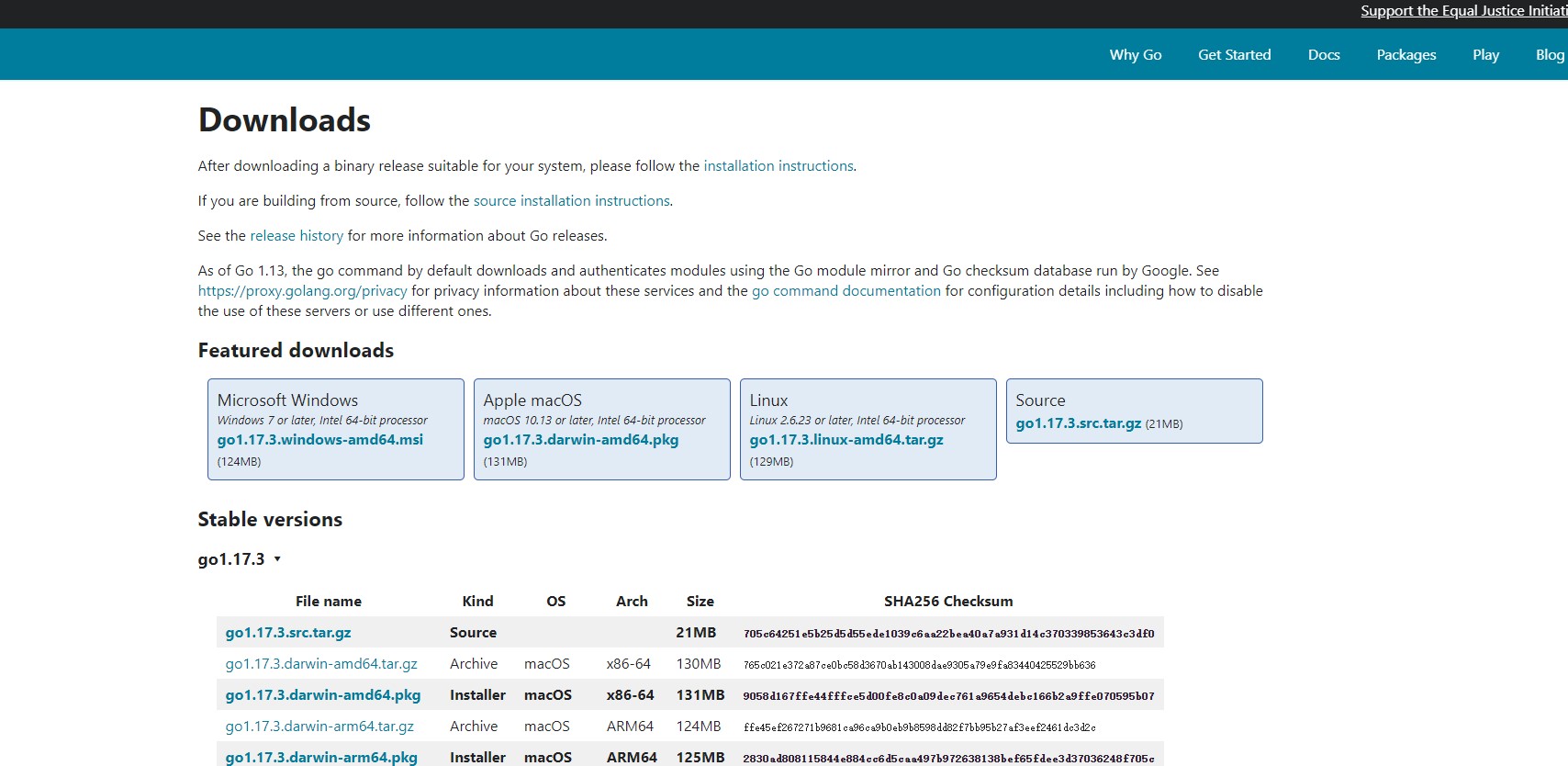Open the Get Started page
Image resolution: width=1568 pixels, height=766 pixels.
point(1234,55)
